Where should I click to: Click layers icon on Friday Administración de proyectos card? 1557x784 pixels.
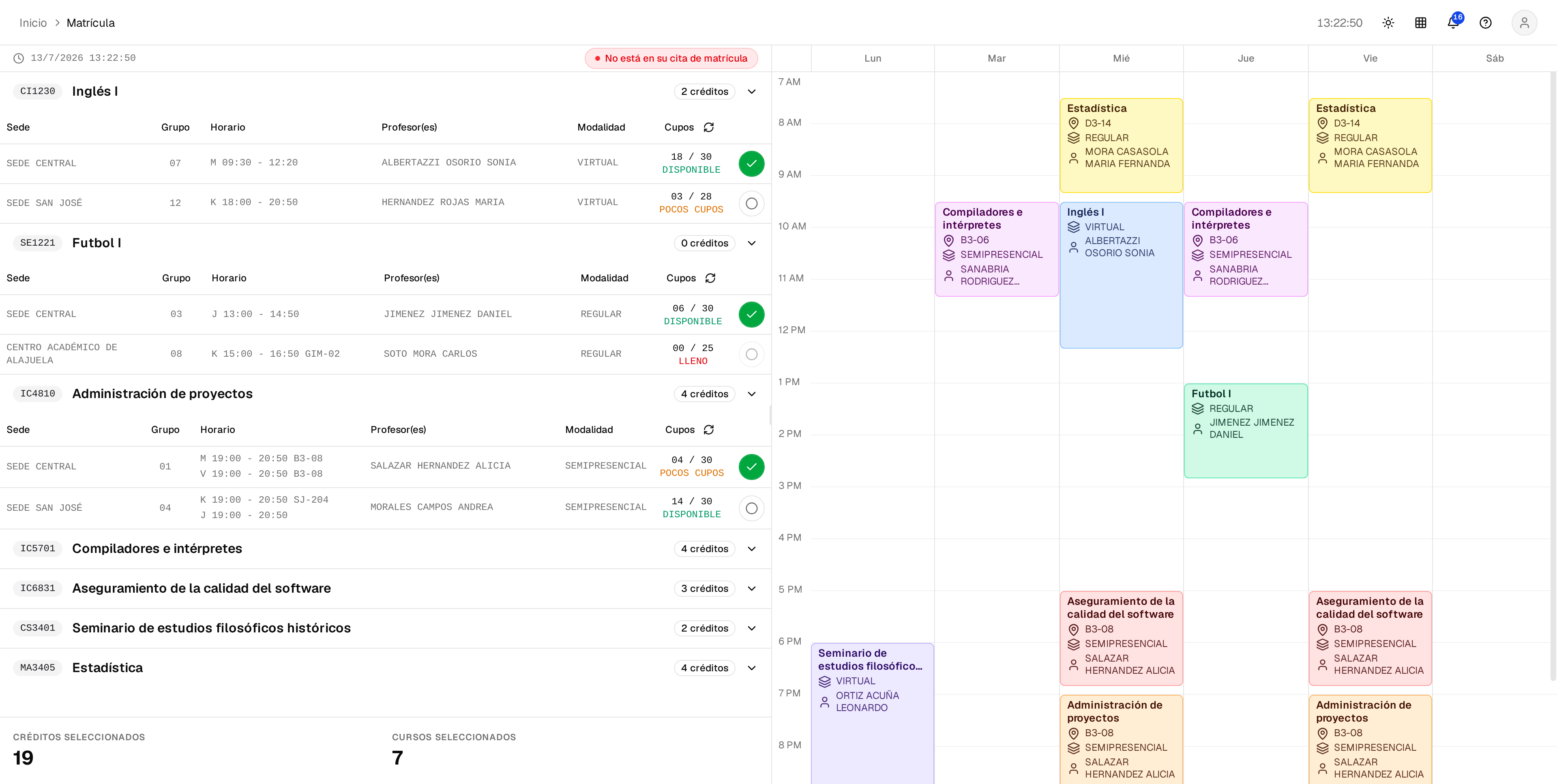click(x=1323, y=748)
